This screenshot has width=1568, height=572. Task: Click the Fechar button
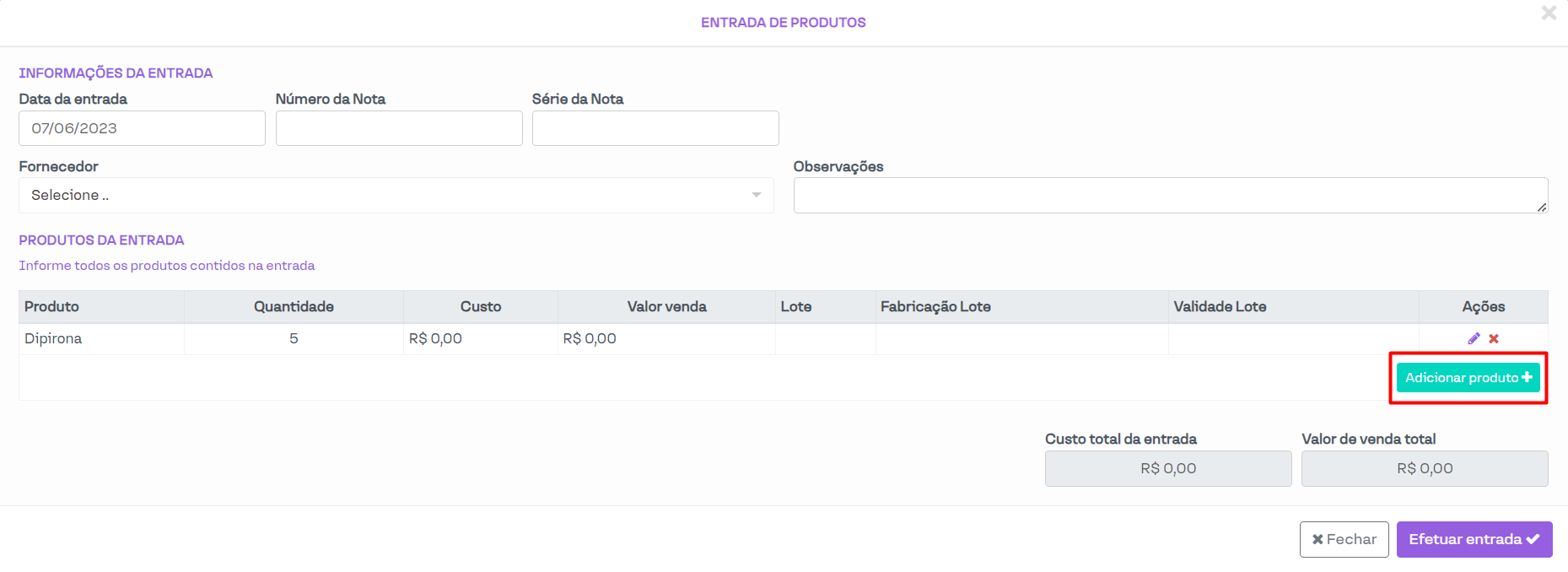pos(1344,539)
